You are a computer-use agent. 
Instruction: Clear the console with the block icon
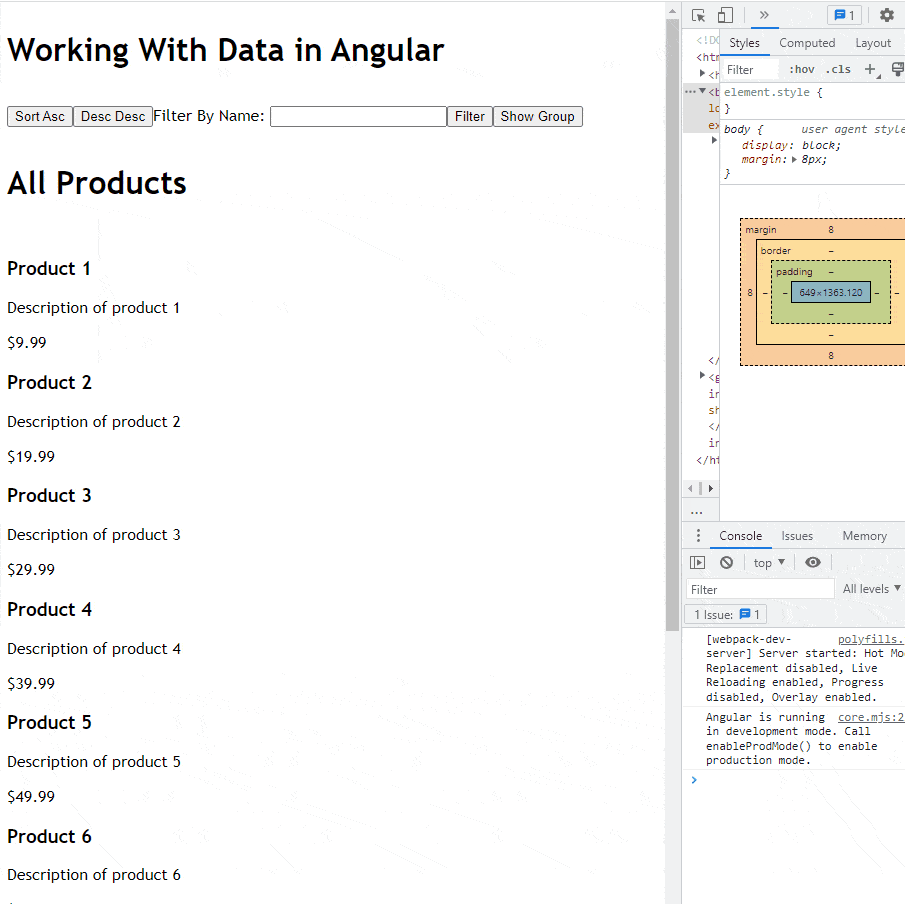pos(726,562)
